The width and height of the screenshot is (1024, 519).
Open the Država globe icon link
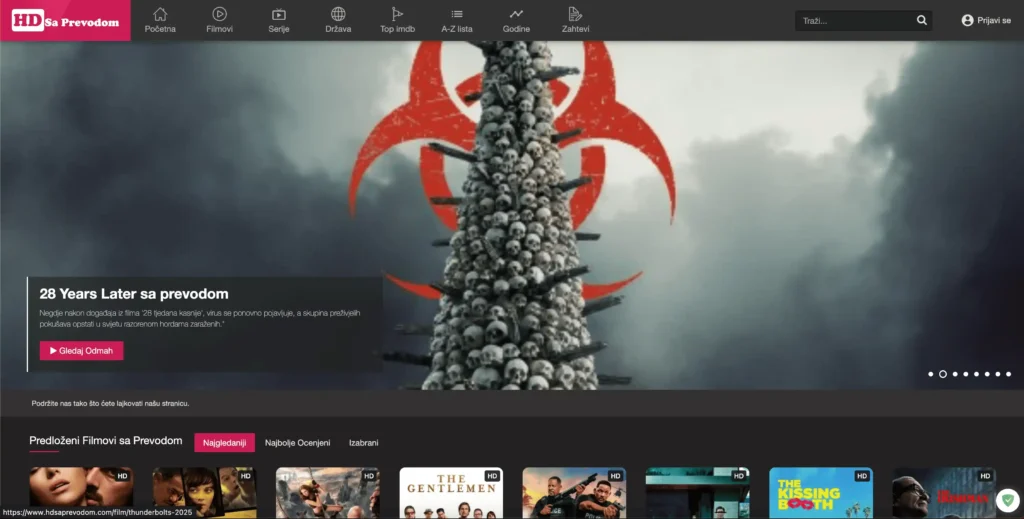338,20
